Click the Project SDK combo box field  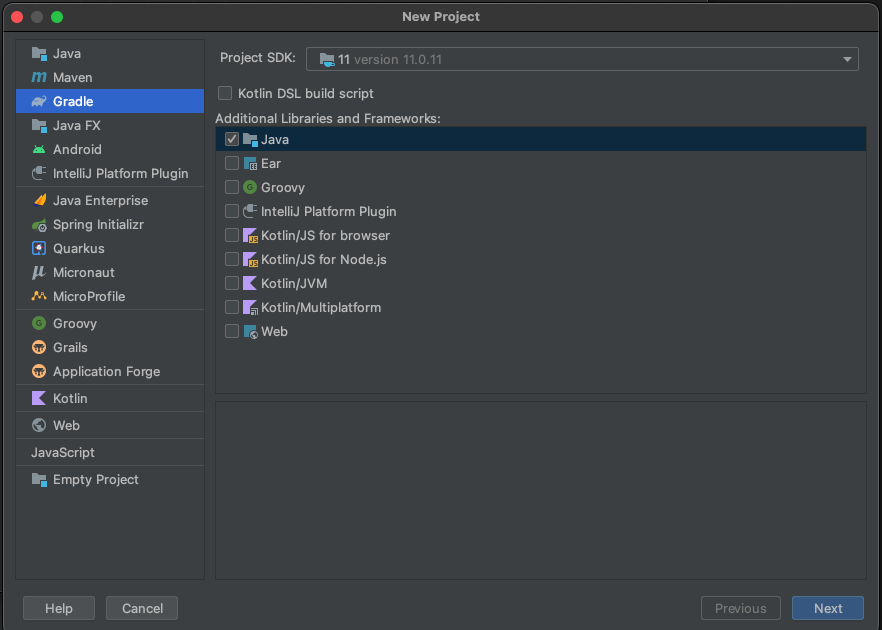582,59
